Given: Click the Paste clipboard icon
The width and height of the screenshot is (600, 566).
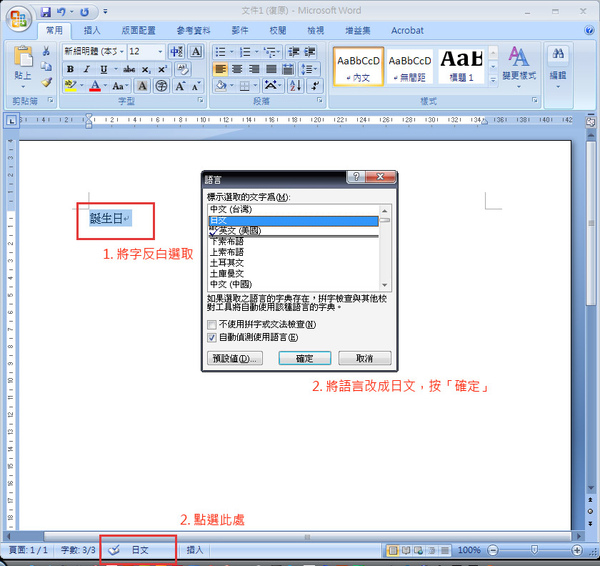Looking at the screenshot, I should (x=23, y=57).
